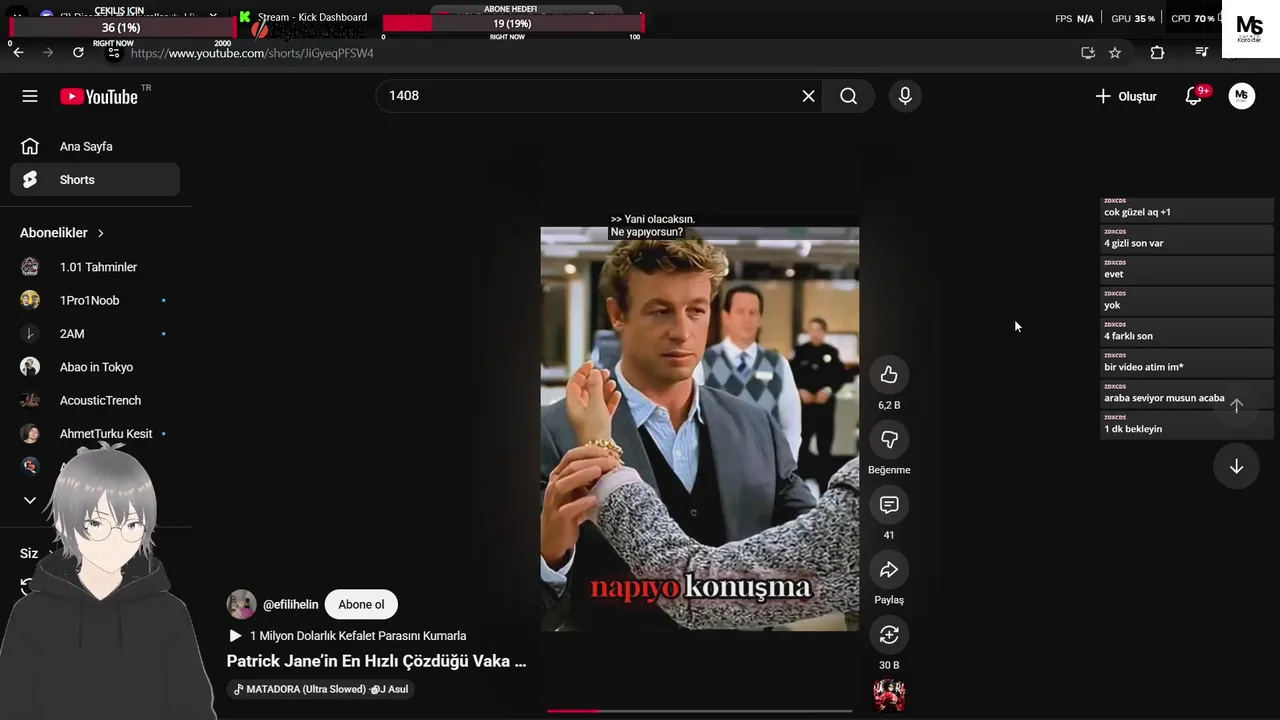Viewport: 1280px width, 720px height.
Task: Subscribe with Abone ol button
Action: [361, 604]
